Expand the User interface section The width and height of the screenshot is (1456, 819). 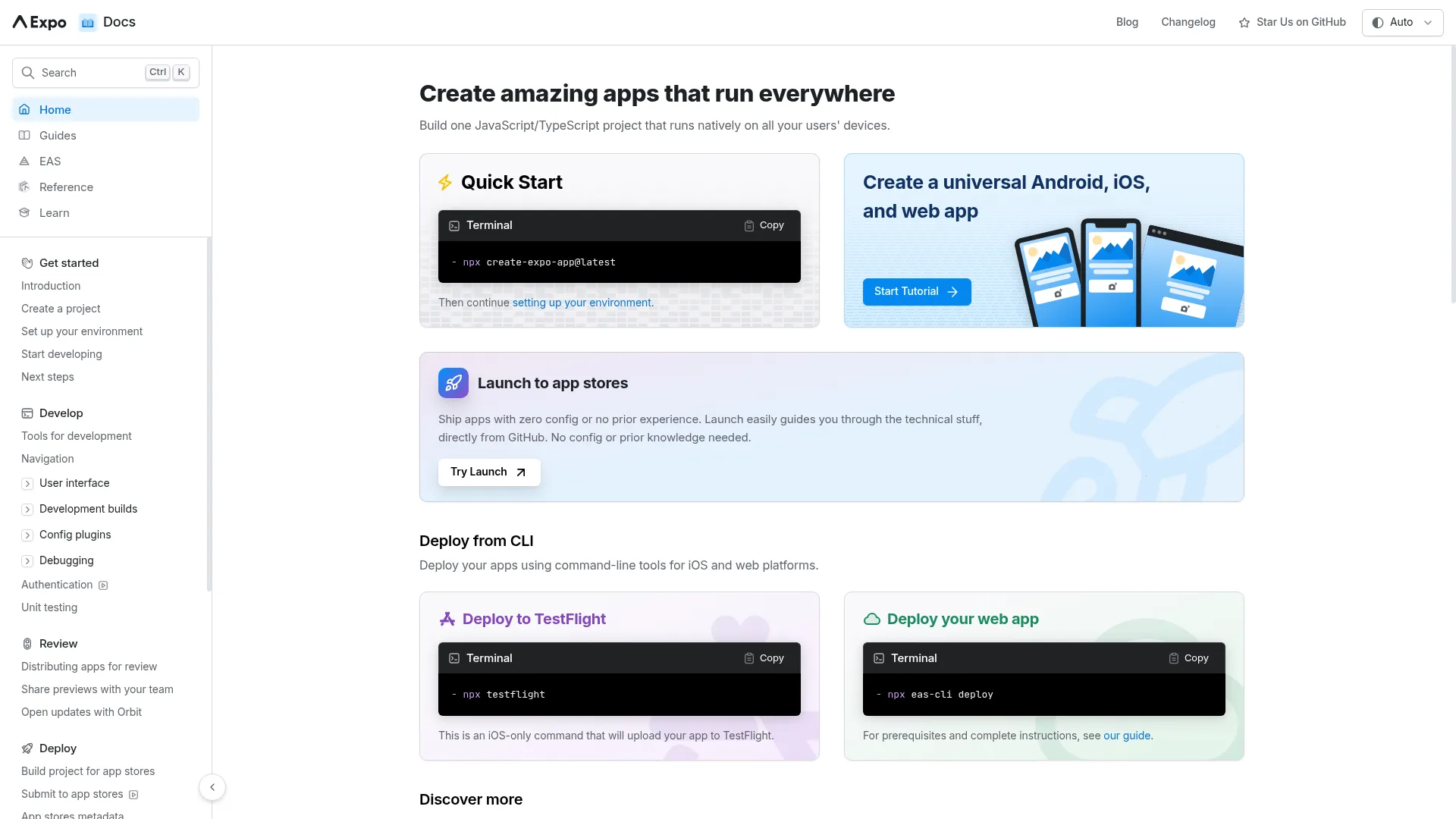[x=27, y=484]
